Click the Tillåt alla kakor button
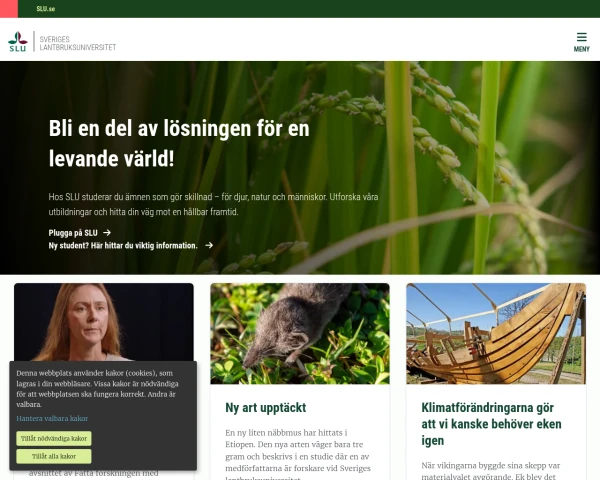600x480 pixels. click(54, 456)
